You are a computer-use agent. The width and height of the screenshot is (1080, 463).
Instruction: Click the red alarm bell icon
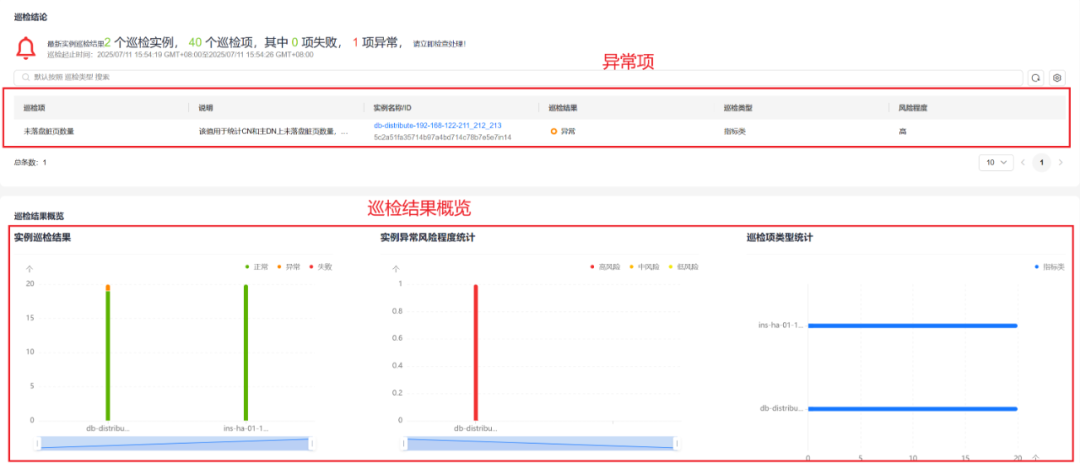pyautogui.click(x=26, y=48)
